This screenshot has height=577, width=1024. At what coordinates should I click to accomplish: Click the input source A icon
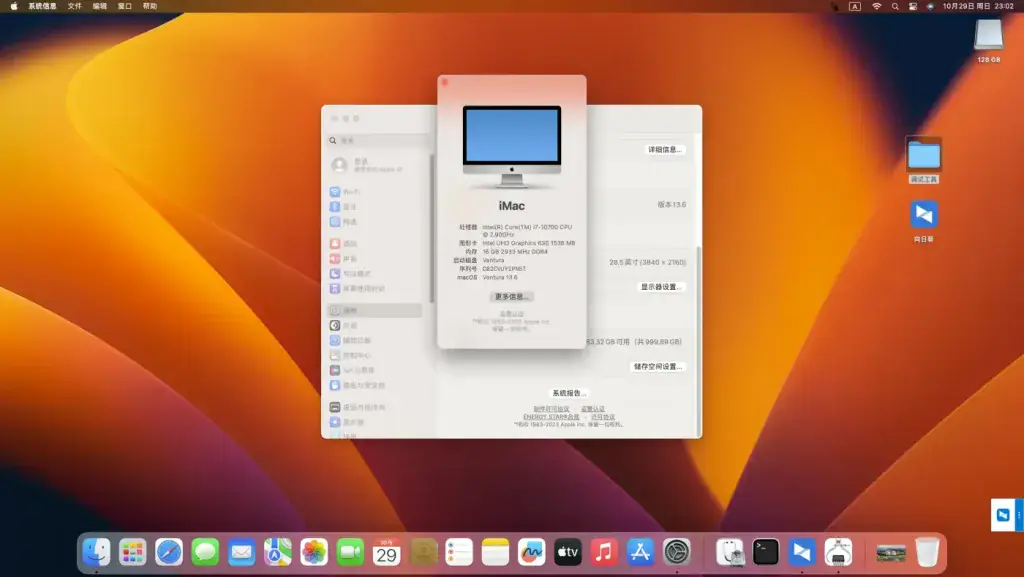click(855, 6)
